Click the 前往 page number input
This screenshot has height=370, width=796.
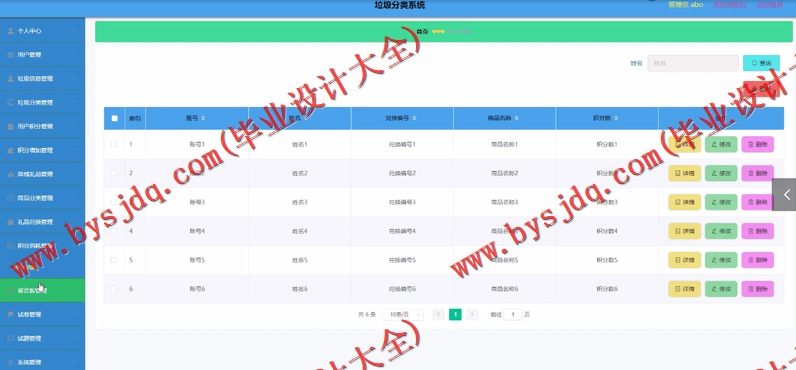coord(513,315)
